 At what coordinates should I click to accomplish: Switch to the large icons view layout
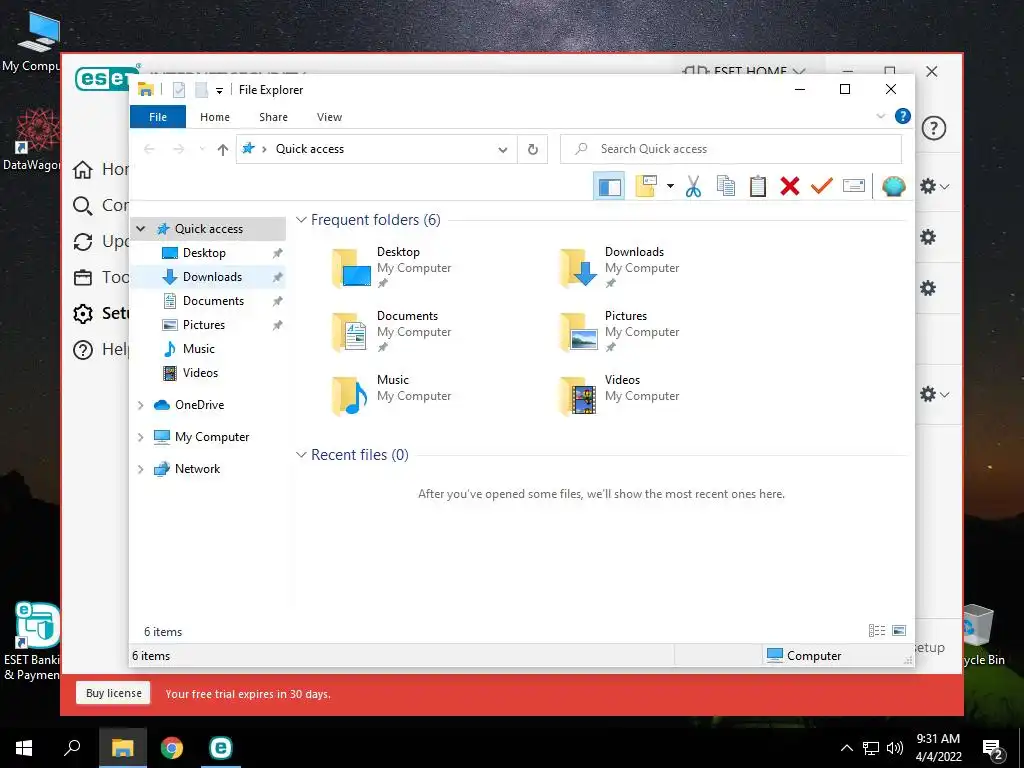[899, 631]
